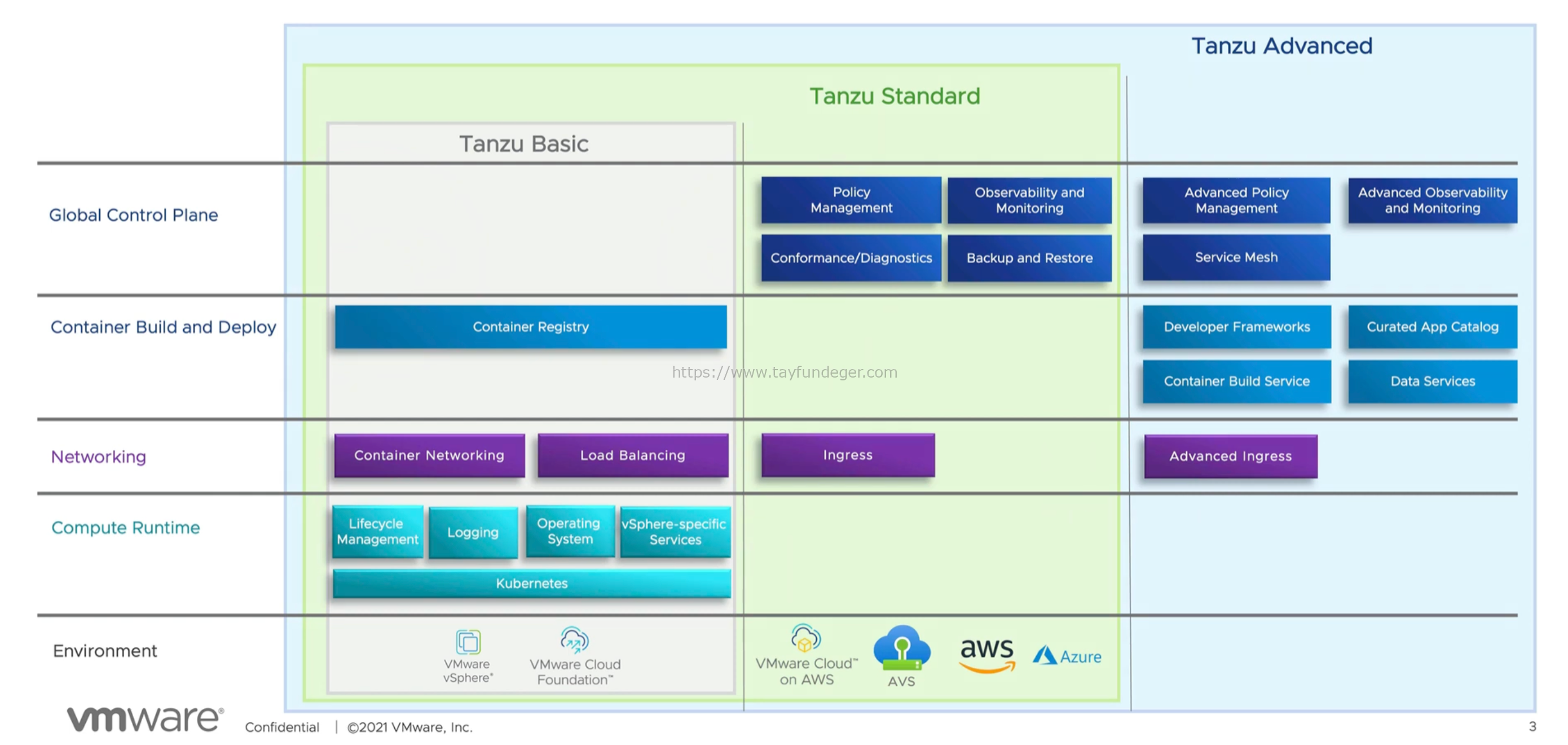Select the Policy Management box
Viewport: 1568px width, 745px height.
pyautogui.click(x=851, y=200)
